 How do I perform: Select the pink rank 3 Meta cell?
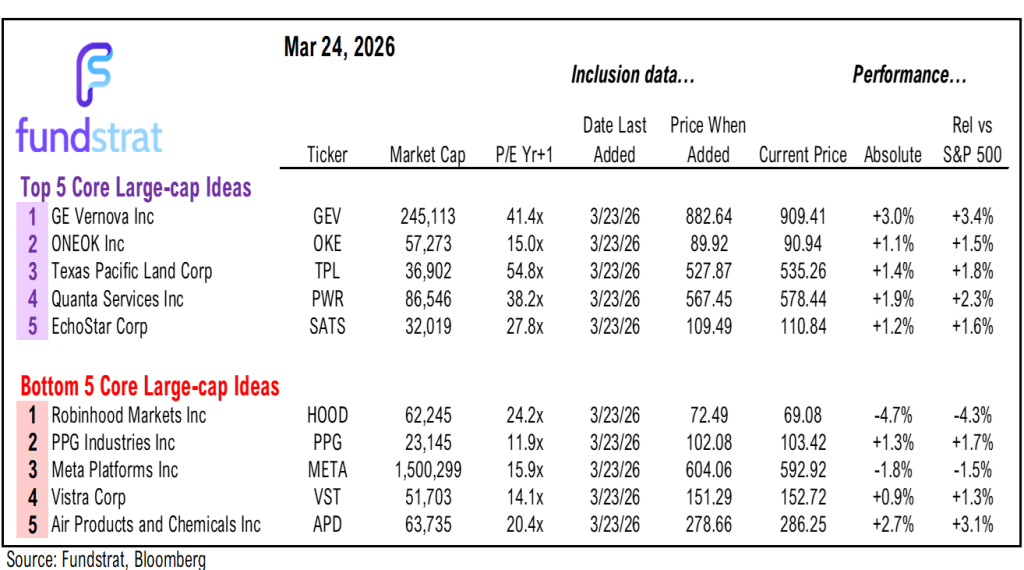tap(33, 470)
